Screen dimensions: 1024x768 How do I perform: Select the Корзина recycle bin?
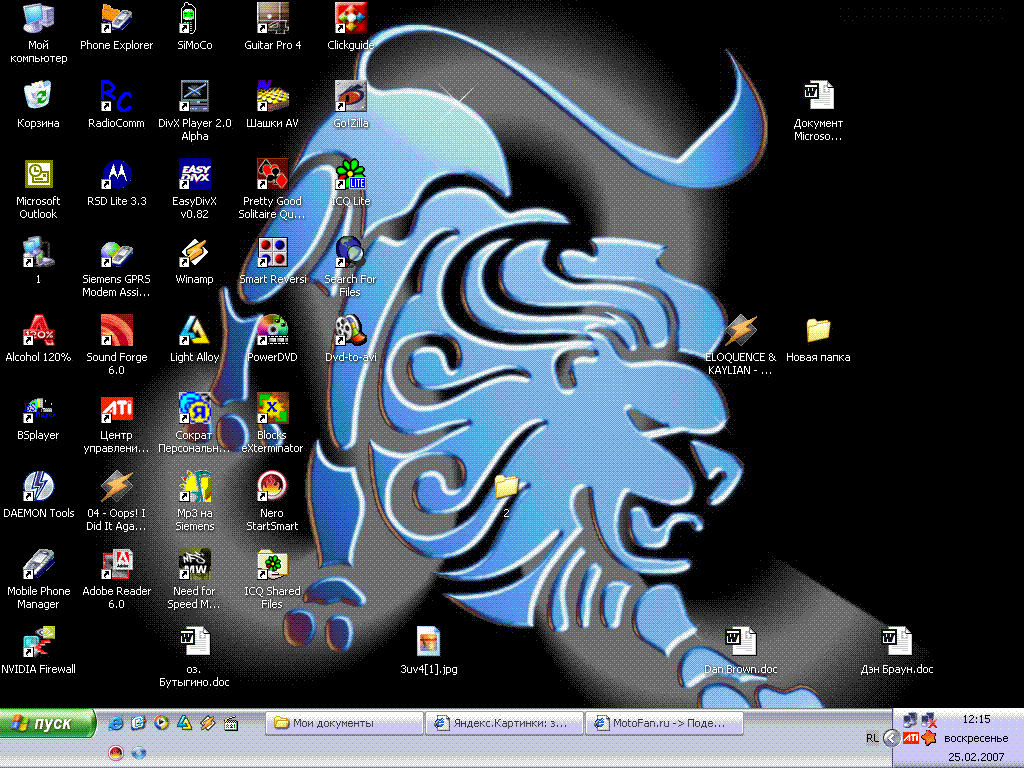point(38,96)
